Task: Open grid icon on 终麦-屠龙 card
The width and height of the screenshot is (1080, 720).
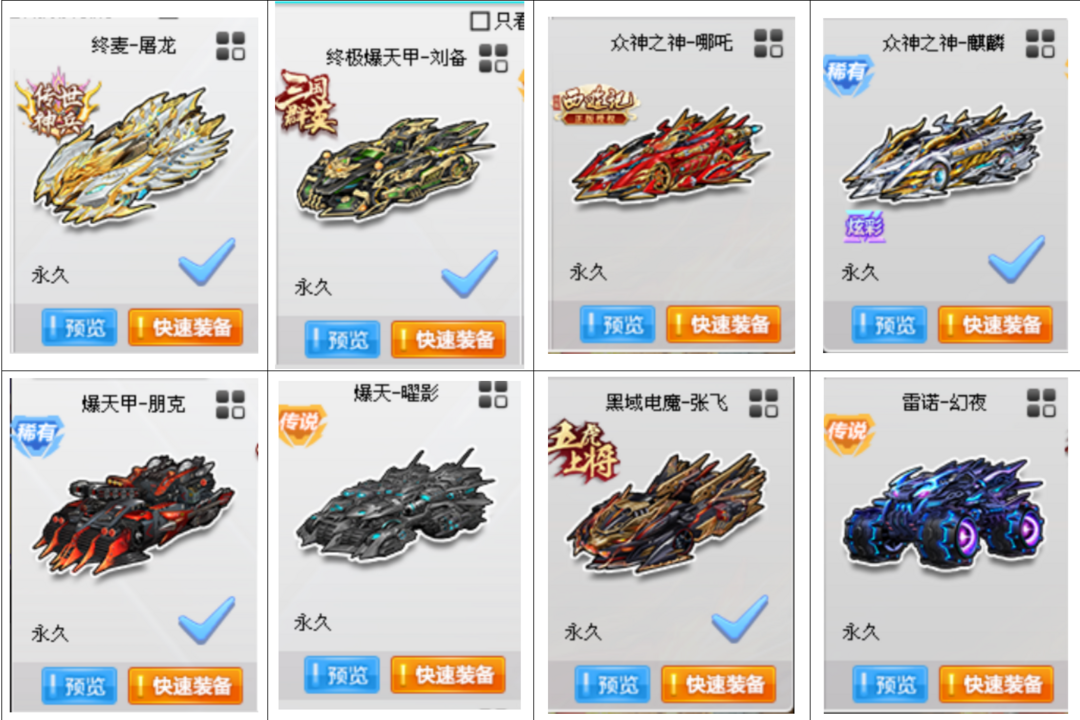Action: tap(230, 46)
